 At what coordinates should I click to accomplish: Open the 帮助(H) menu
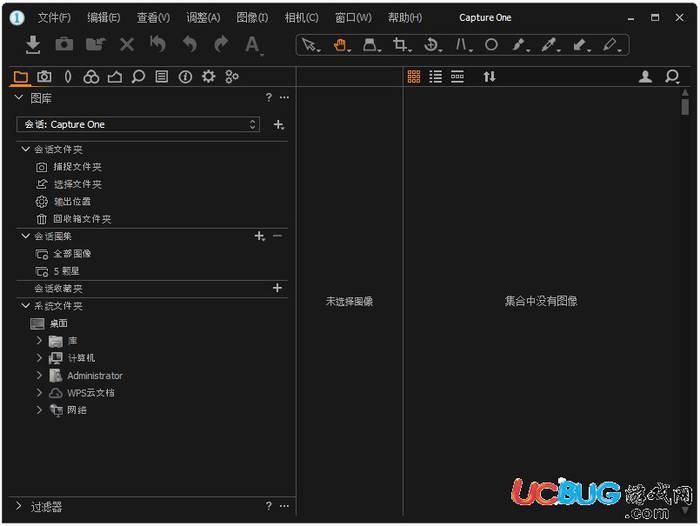[404, 18]
